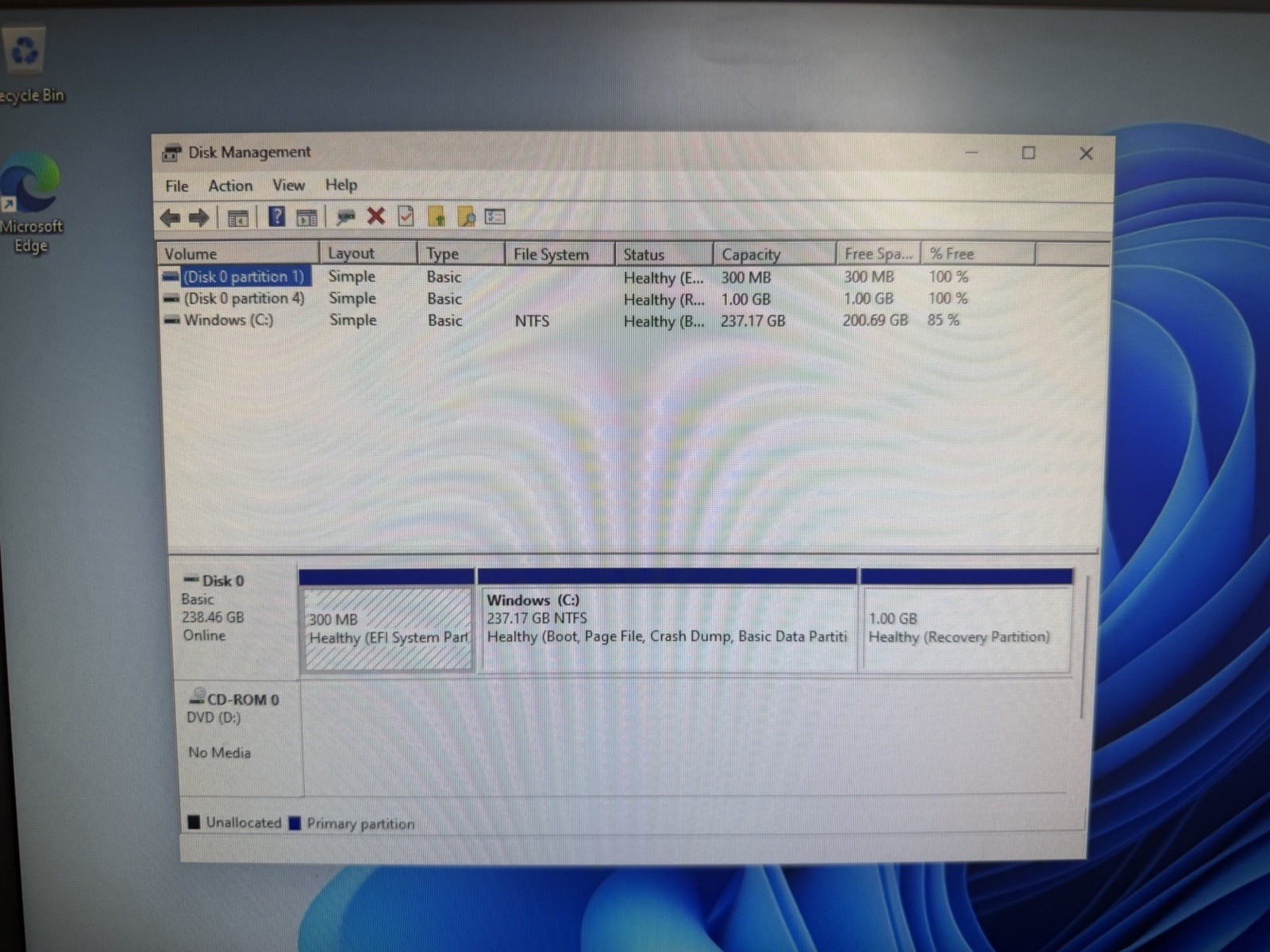Open the Action menu

point(230,186)
